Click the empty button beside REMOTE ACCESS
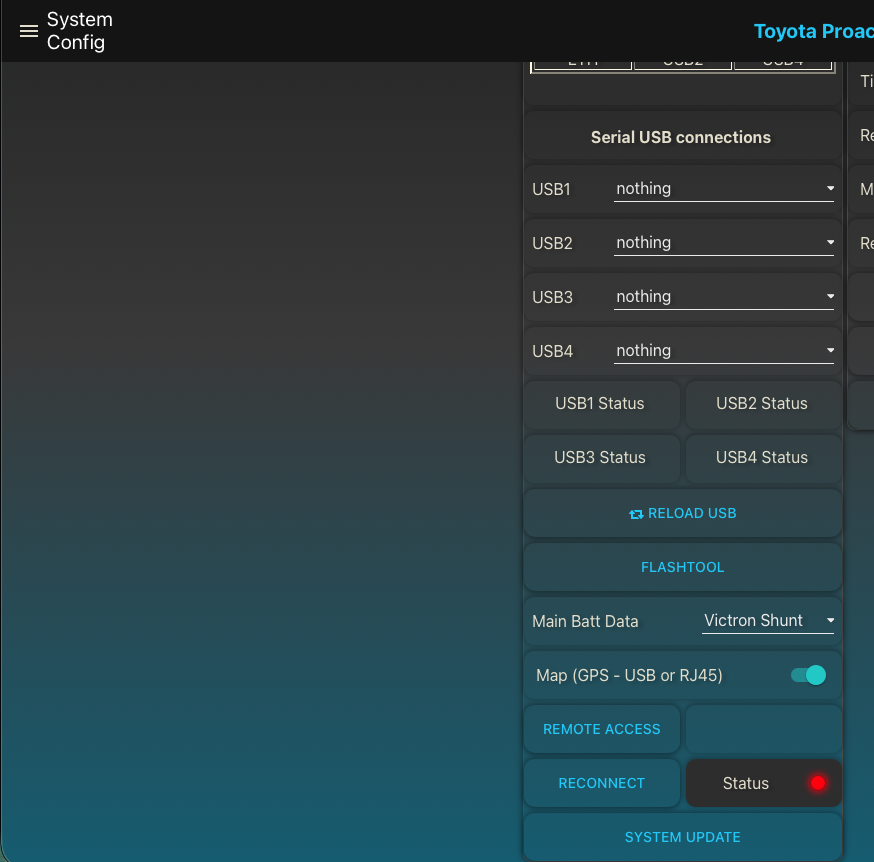The height and width of the screenshot is (862, 874). [763, 729]
